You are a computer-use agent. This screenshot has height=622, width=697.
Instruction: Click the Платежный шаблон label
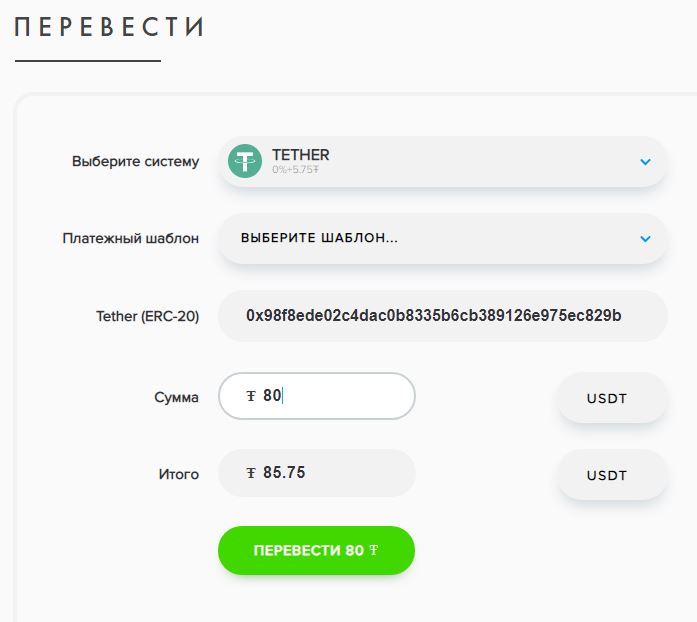130,239
